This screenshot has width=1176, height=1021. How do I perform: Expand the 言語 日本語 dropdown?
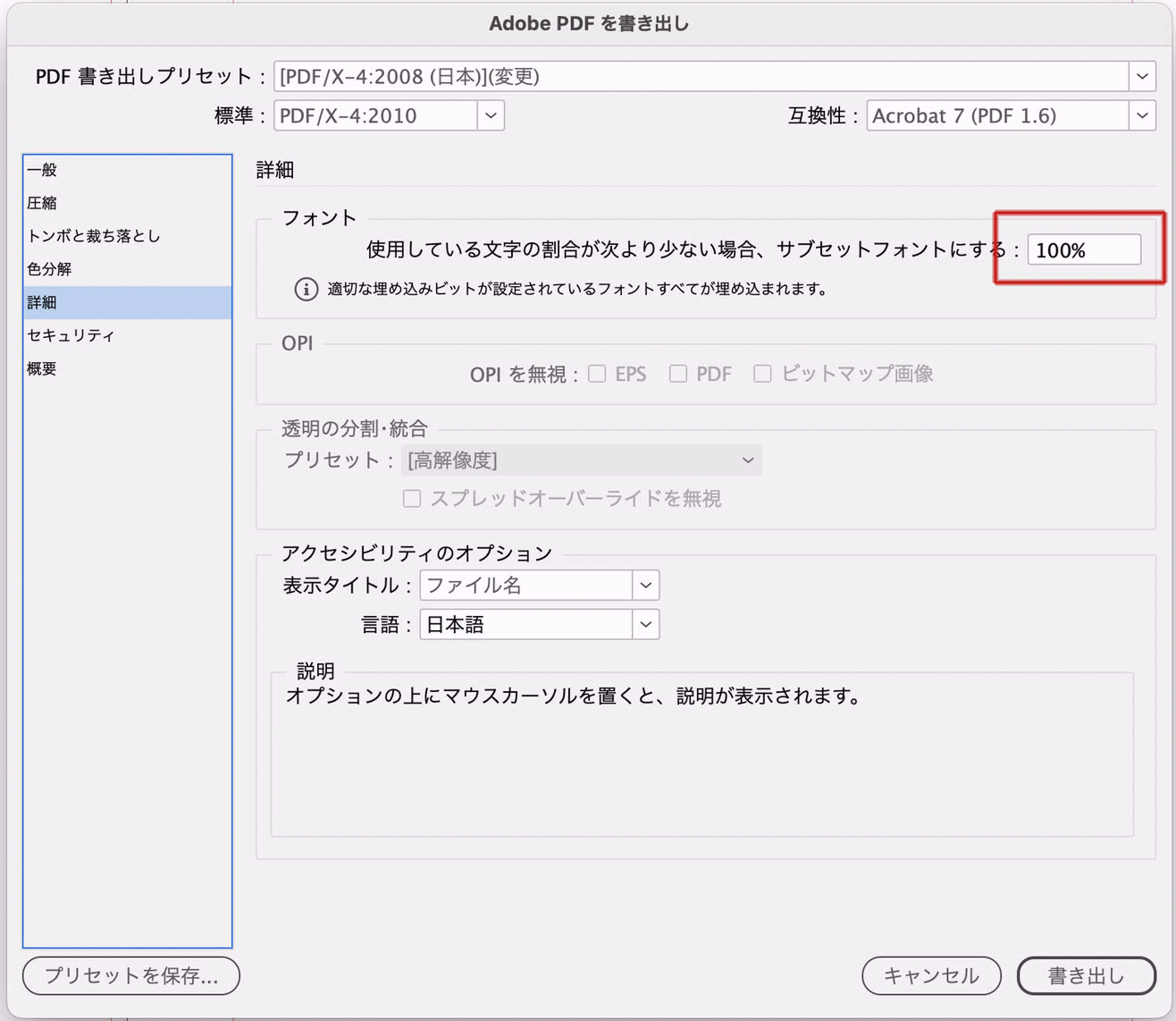[x=645, y=624]
